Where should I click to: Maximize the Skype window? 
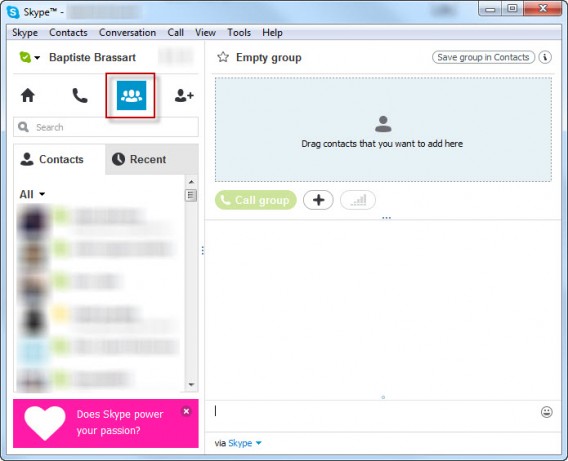coord(512,9)
